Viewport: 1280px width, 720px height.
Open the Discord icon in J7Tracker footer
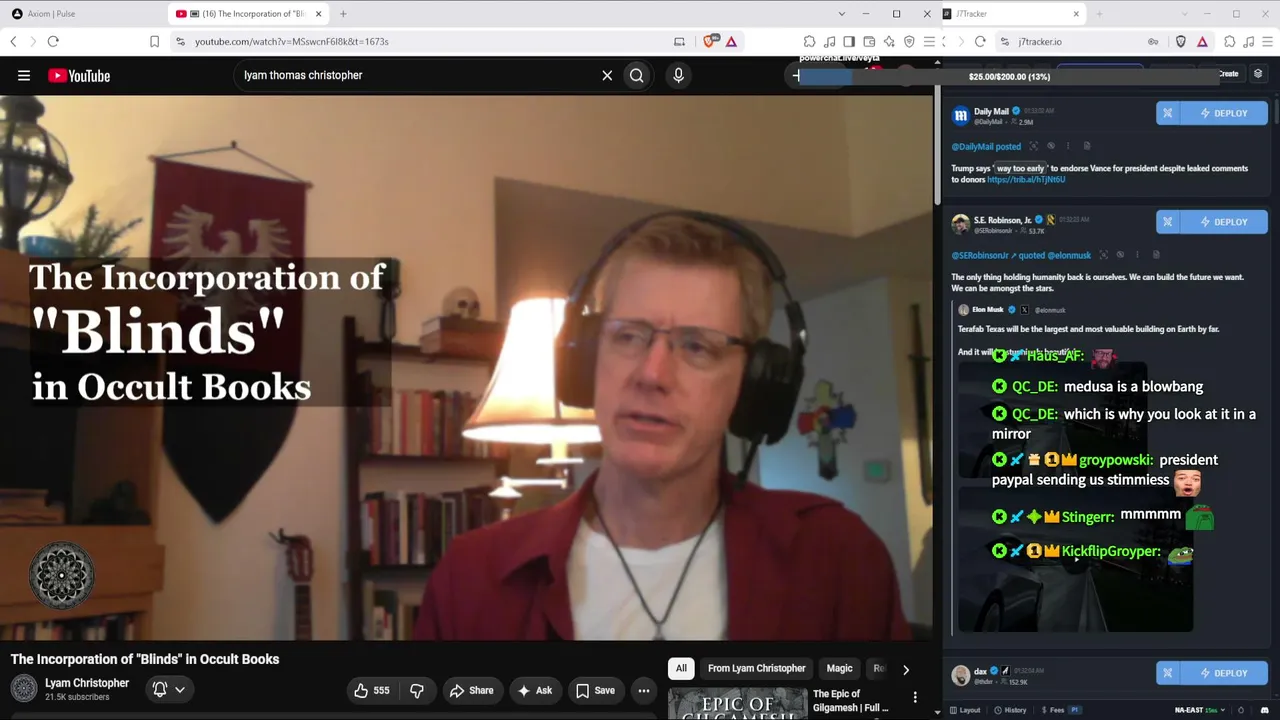pyautogui.click(x=1264, y=710)
